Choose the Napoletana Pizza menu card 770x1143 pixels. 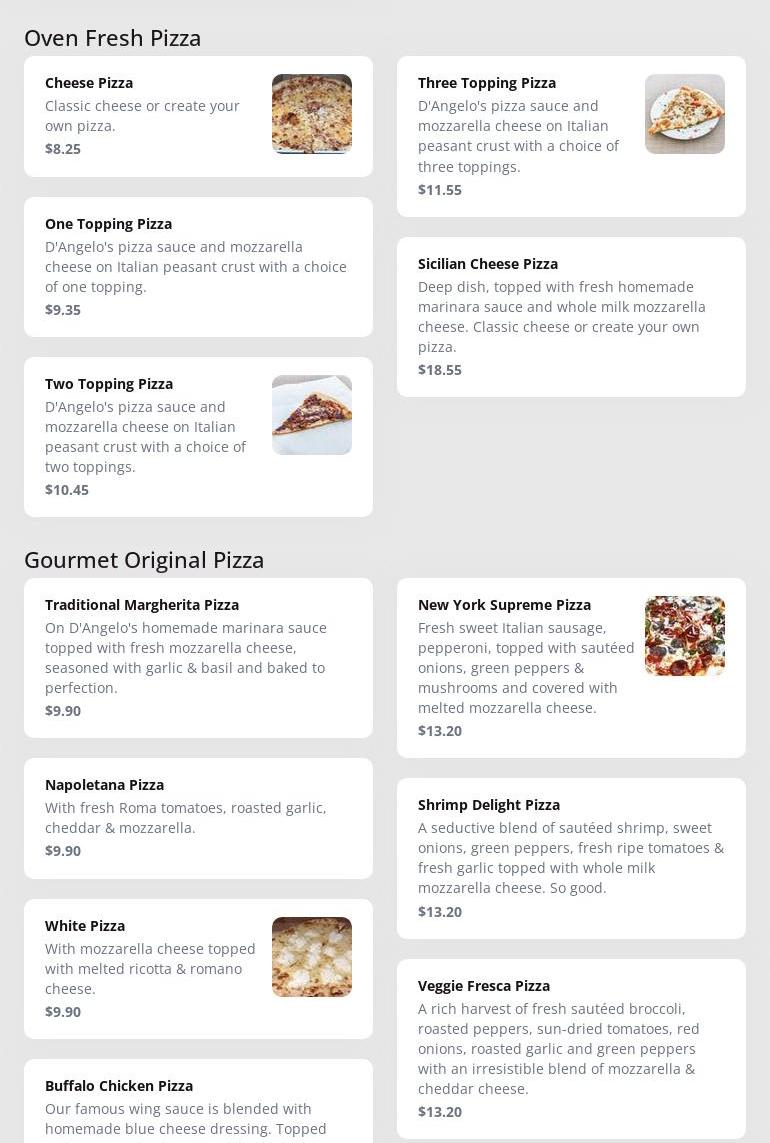[x=198, y=819]
